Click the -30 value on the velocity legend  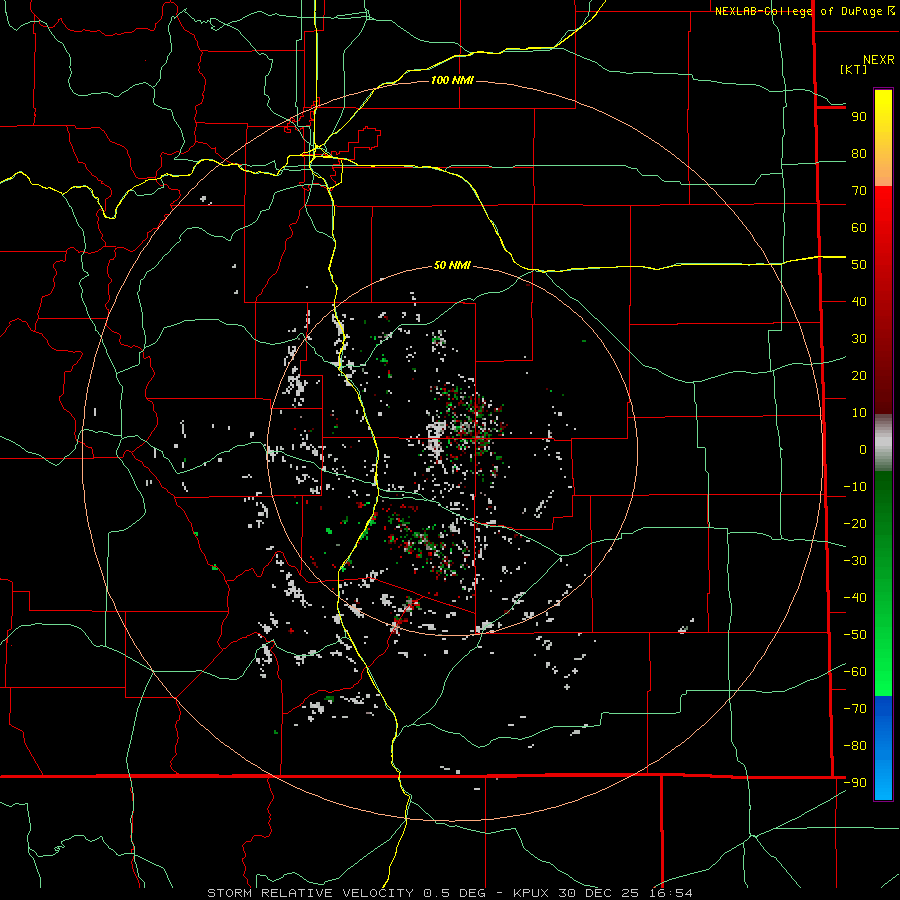[x=855, y=561]
